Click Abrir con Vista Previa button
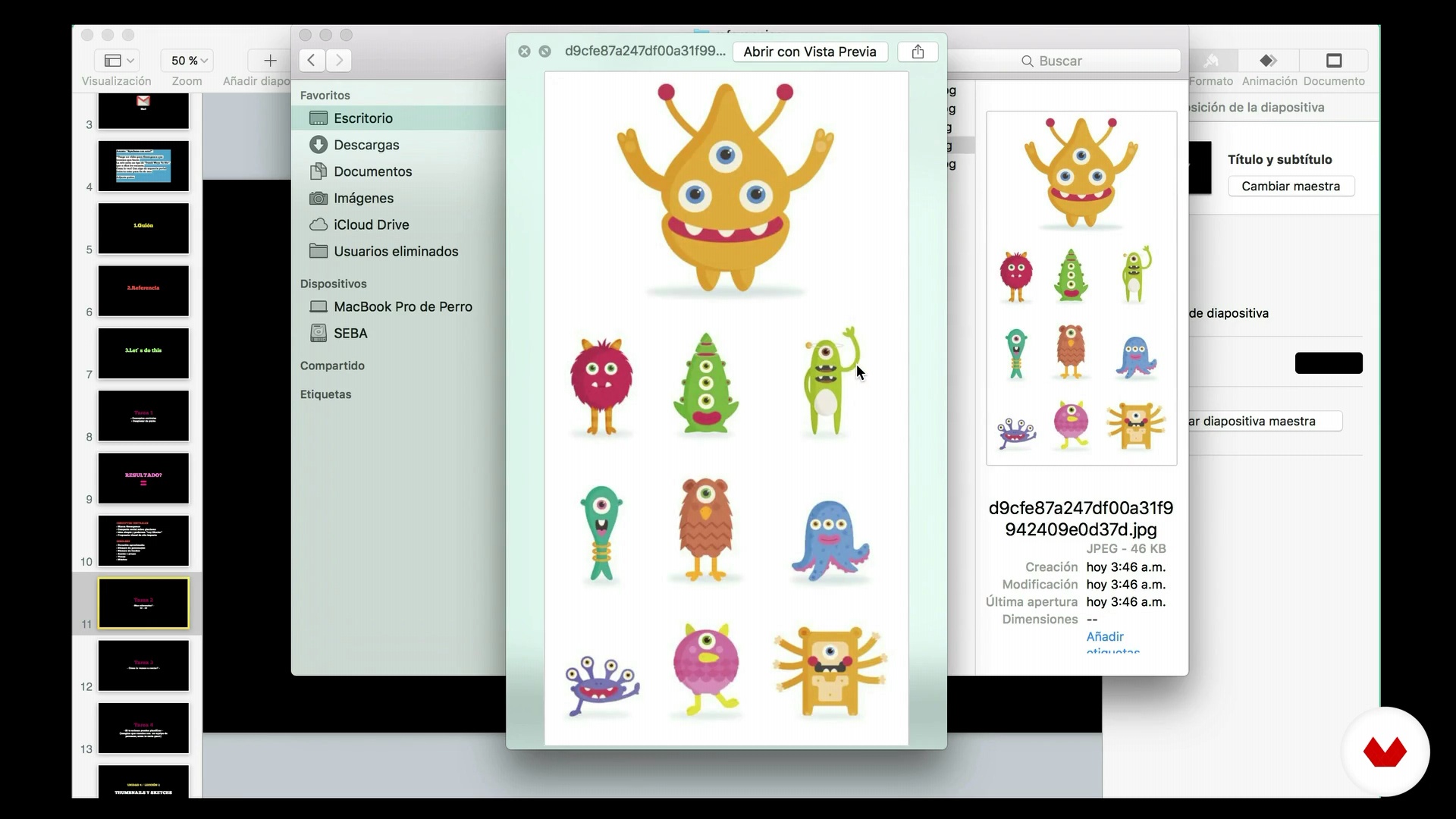 pyautogui.click(x=810, y=52)
